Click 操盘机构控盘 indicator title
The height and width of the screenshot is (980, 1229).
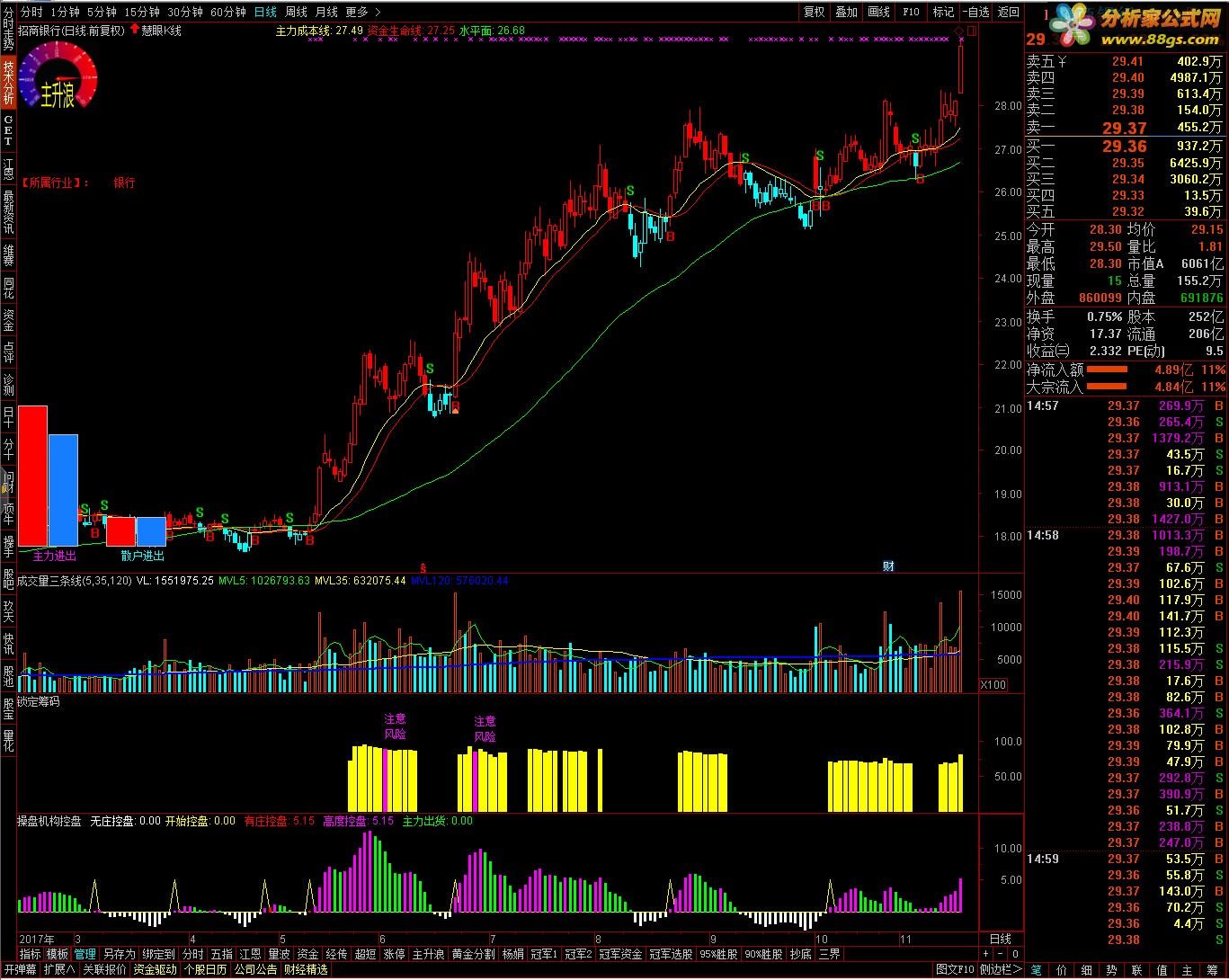click(49, 821)
